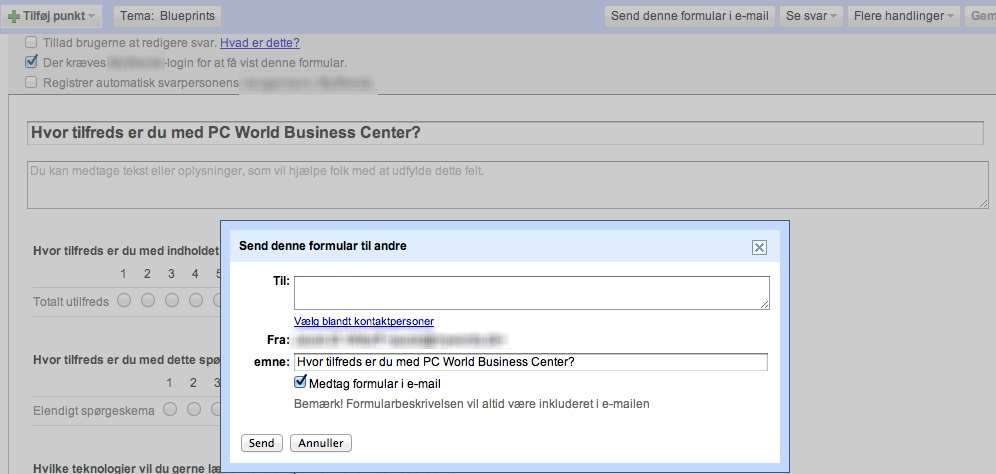Focus the emne subject field

coord(531,362)
